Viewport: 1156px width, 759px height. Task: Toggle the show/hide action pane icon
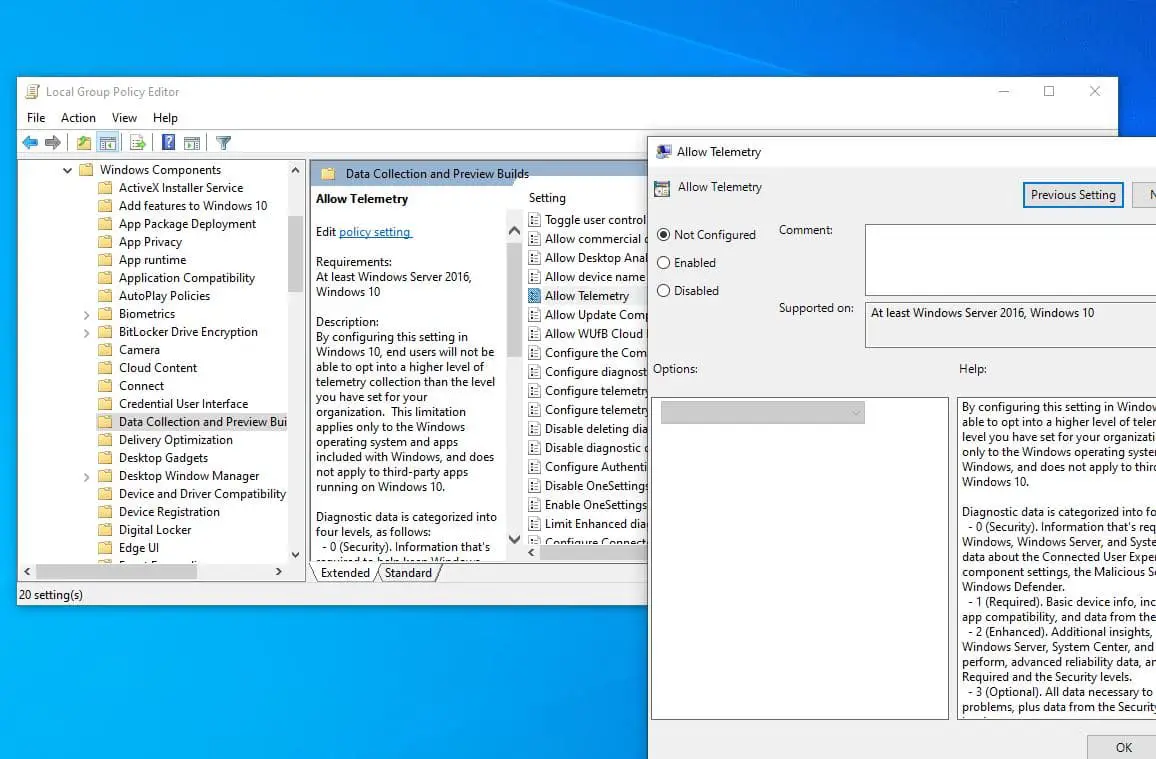pos(192,143)
